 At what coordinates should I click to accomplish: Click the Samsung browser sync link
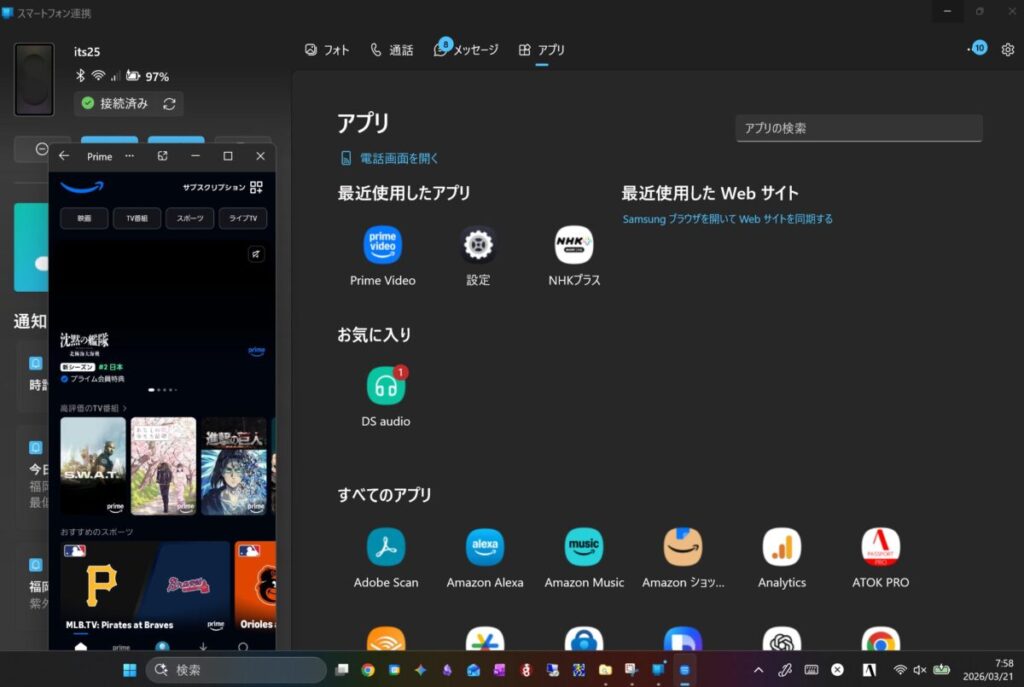pos(727,219)
